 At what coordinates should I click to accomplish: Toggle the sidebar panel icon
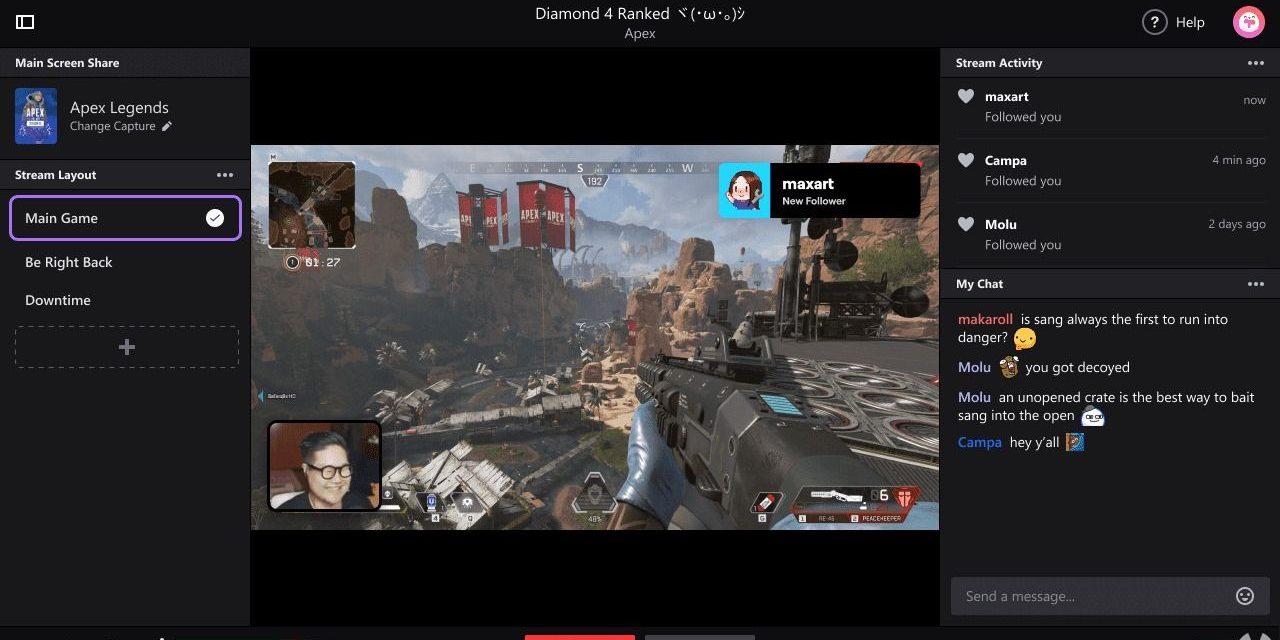click(x=25, y=22)
